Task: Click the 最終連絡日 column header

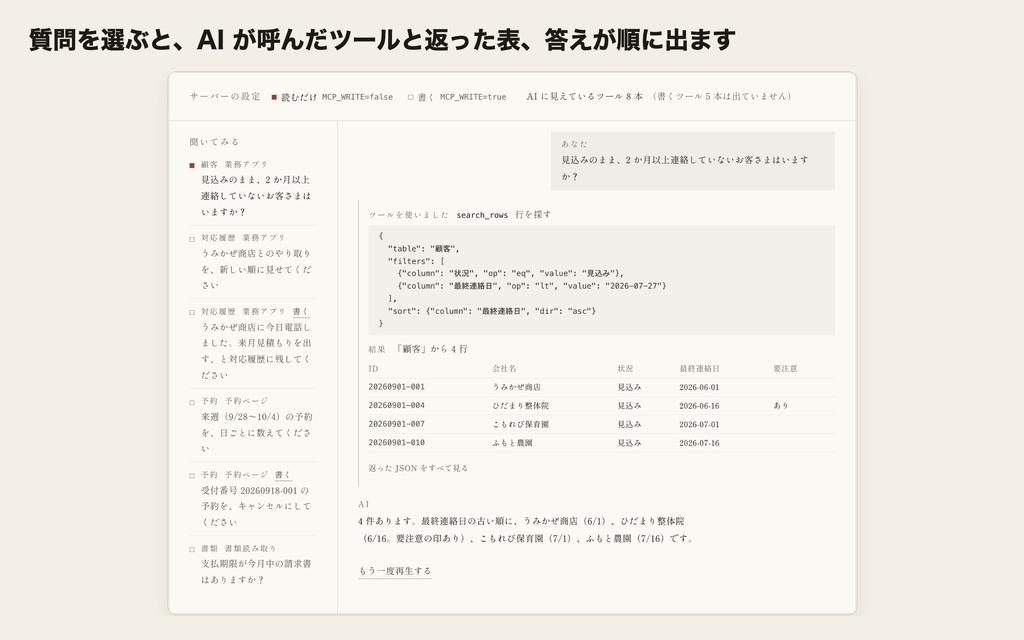Action: (699, 369)
